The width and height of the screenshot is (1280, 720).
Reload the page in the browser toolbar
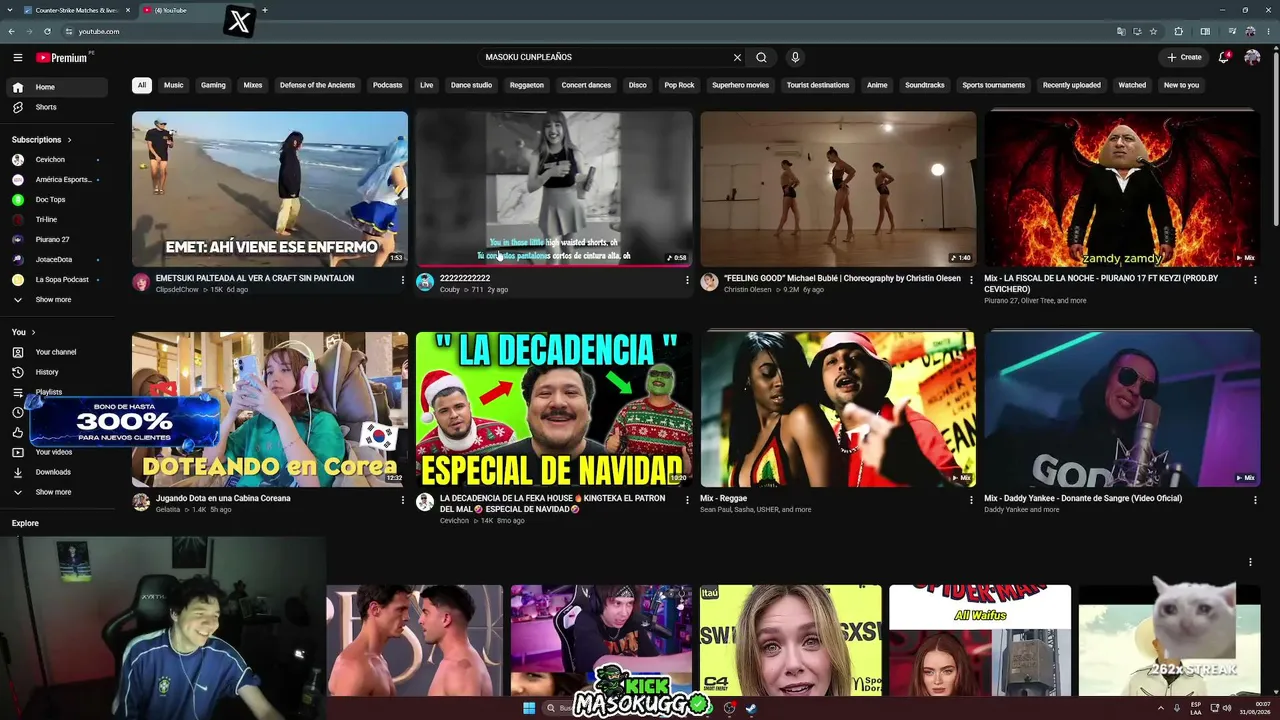[47, 31]
